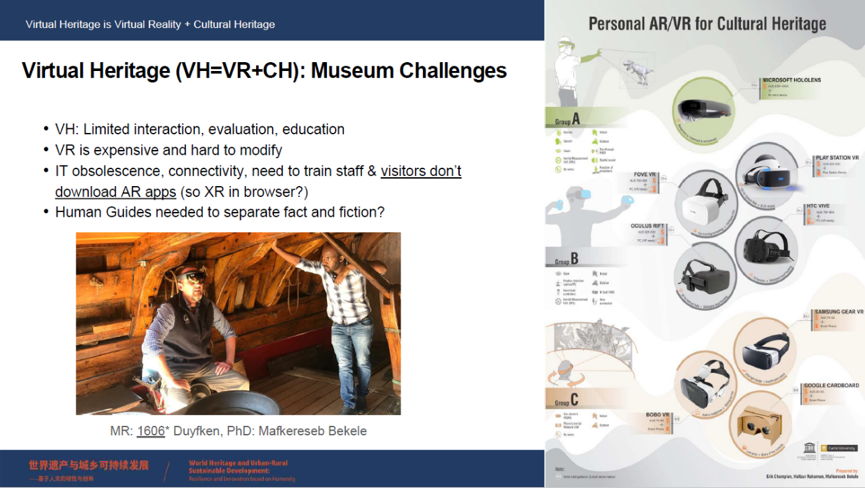Click the Microsoft HoloLens headset image

point(704,110)
